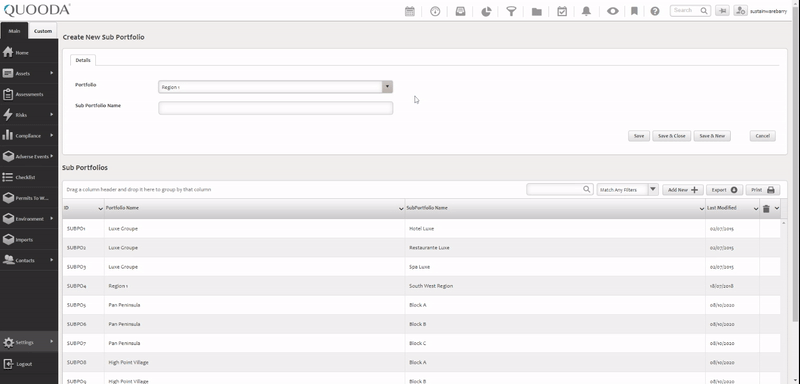Click the Cancel button
The height and width of the screenshot is (384, 800).
click(762, 136)
